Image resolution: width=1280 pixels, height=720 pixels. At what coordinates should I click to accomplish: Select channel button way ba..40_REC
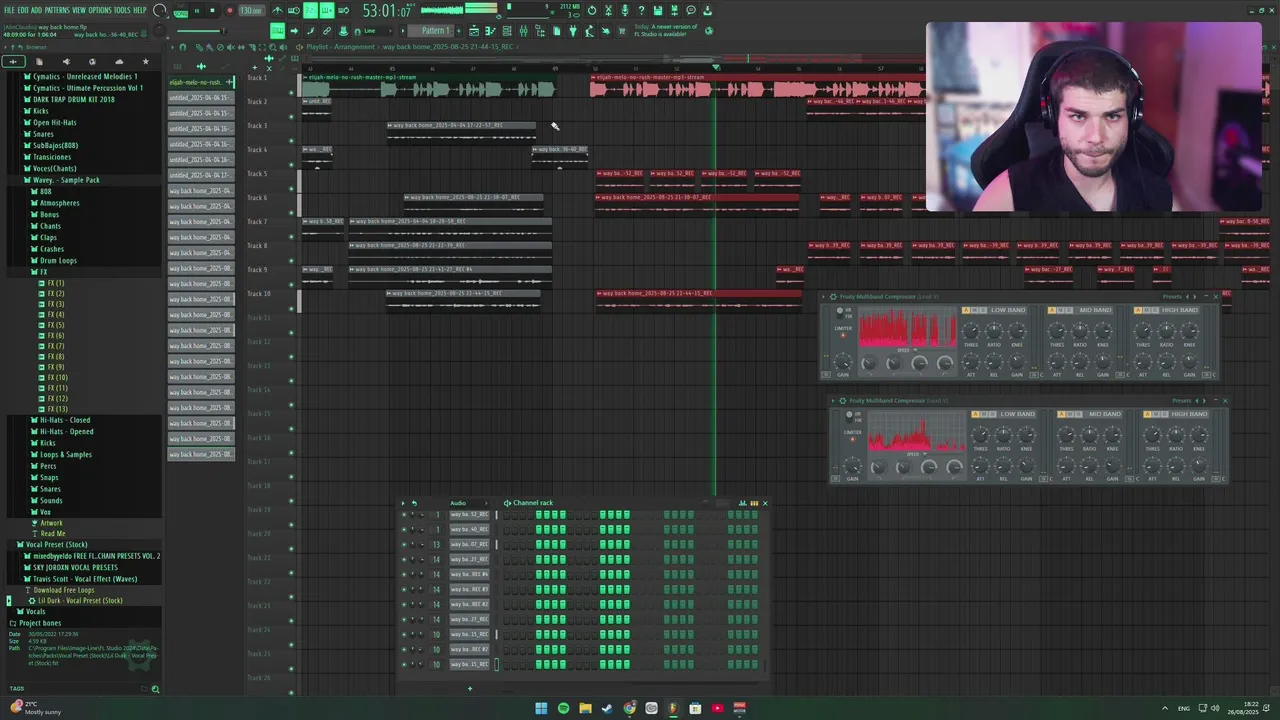click(470, 529)
